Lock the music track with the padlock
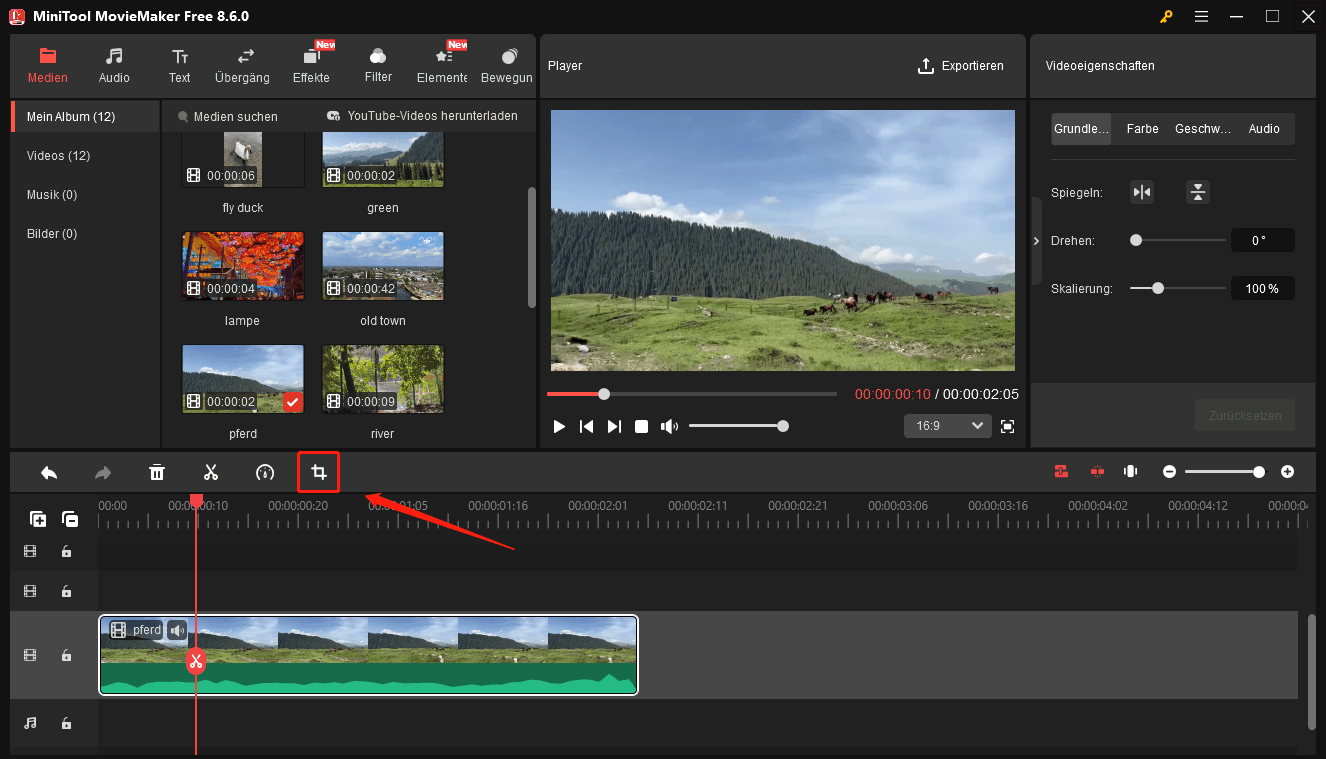Viewport: 1326px width, 759px height. coord(66,723)
